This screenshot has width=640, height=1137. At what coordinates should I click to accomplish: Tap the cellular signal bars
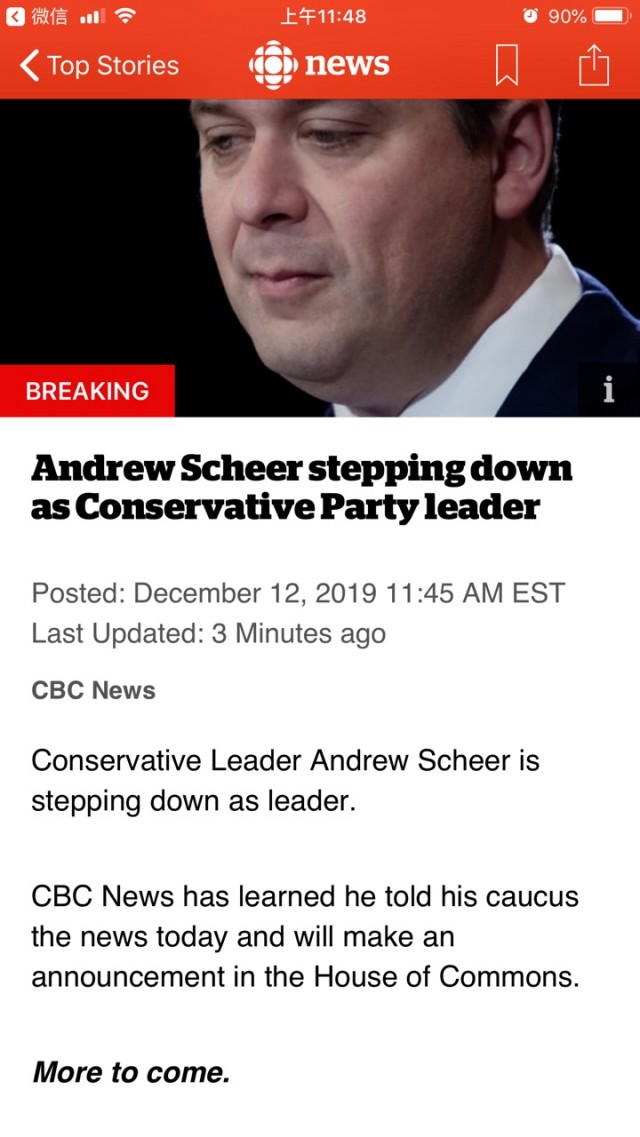(x=92, y=17)
